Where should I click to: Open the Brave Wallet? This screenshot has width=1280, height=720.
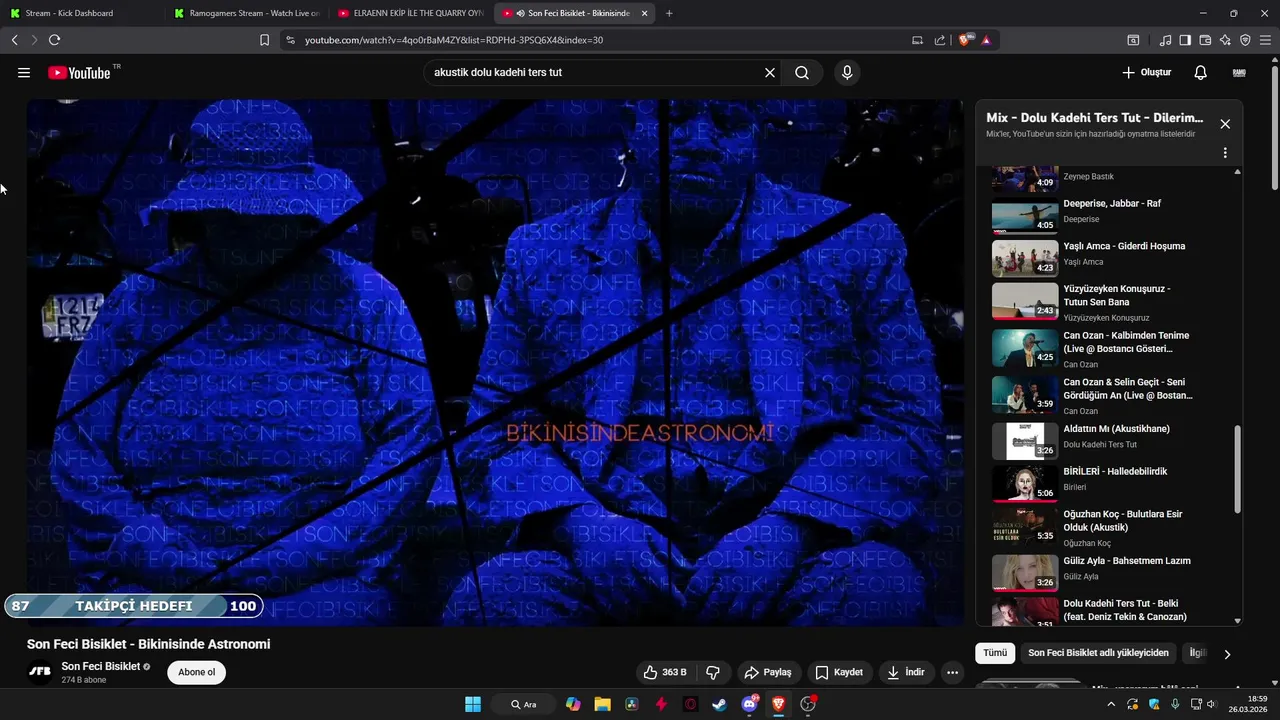(1205, 40)
